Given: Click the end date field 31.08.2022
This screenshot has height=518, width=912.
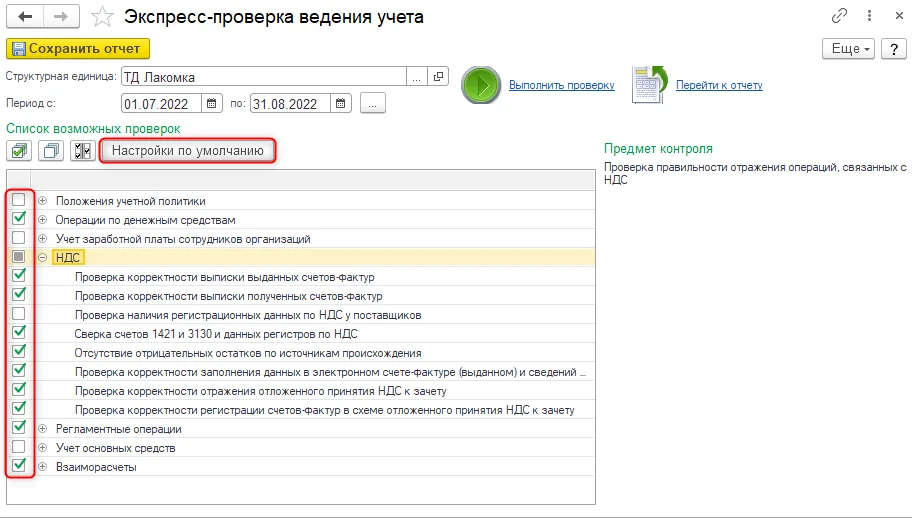Looking at the screenshot, I should 290,103.
